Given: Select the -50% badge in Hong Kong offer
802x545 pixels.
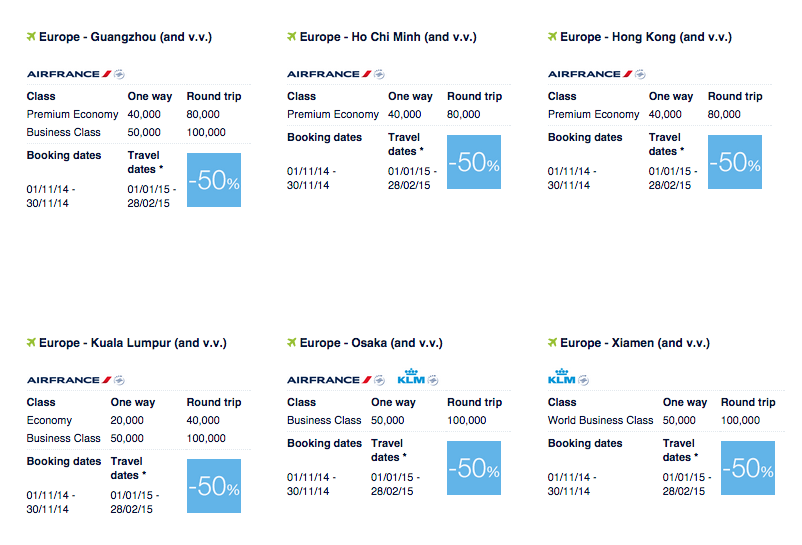Looking at the screenshot, I should tap(735, 162).
